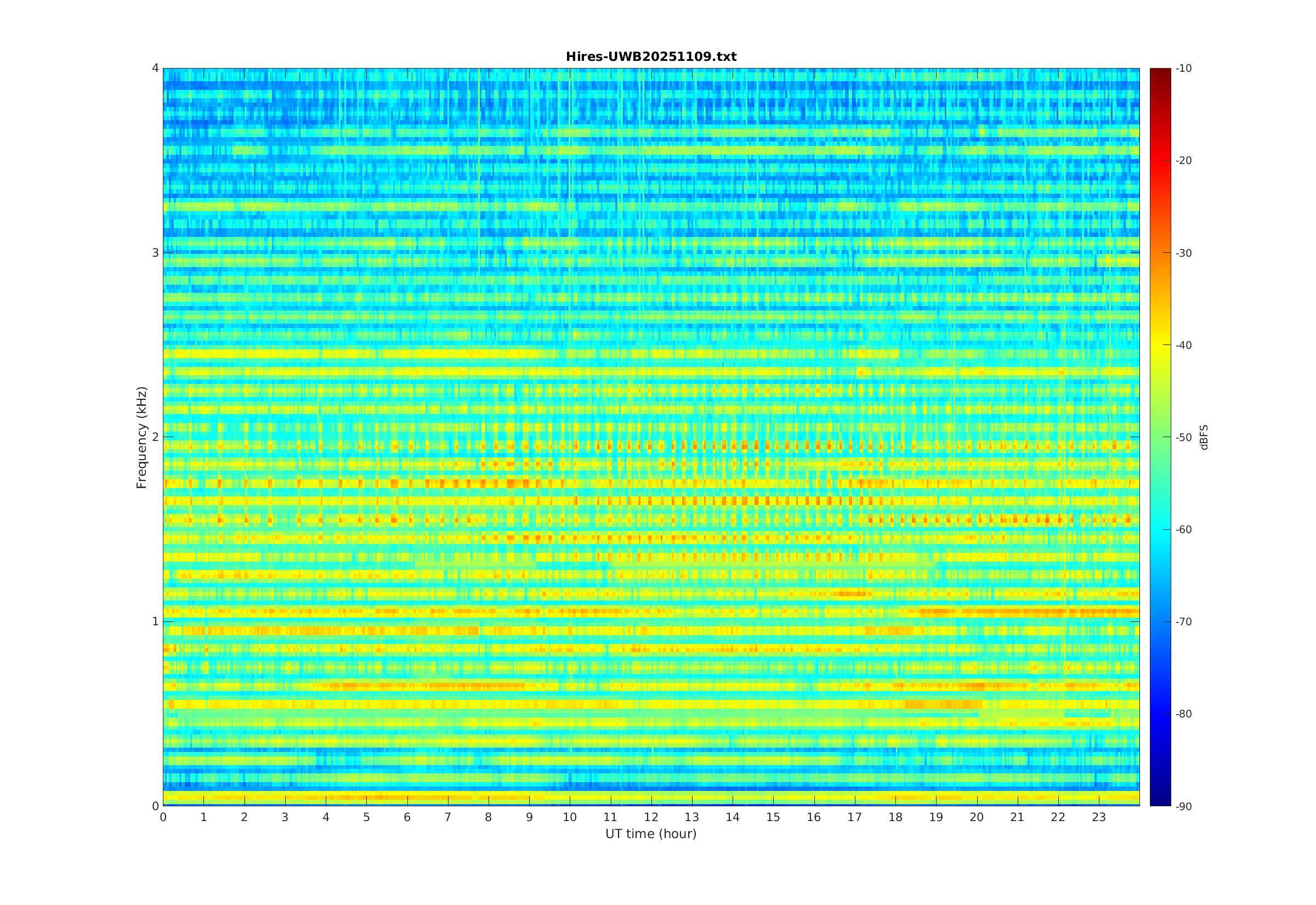Click the plot title Hires-UWB20251109.txt
The height and width of the screenshot is (905, 1316).
click(x=651, y=56)
